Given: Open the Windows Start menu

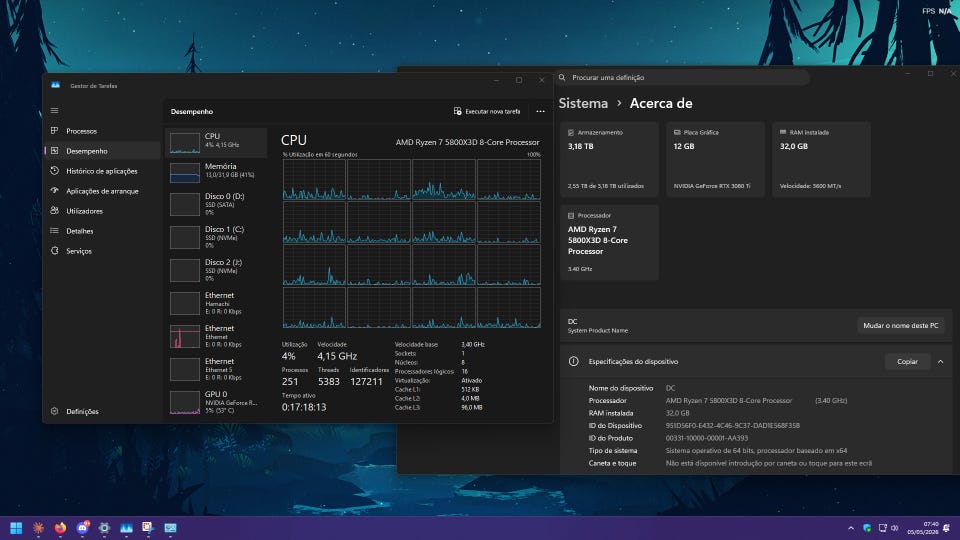Looking at the screenshot, I should (17, 528).
